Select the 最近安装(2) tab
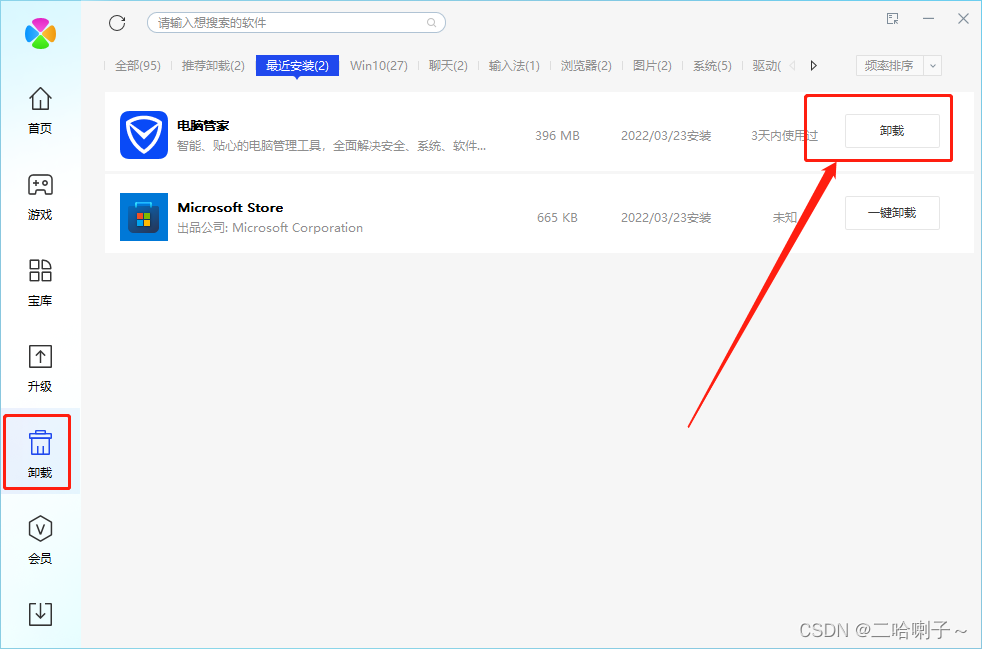 [297, 66]
